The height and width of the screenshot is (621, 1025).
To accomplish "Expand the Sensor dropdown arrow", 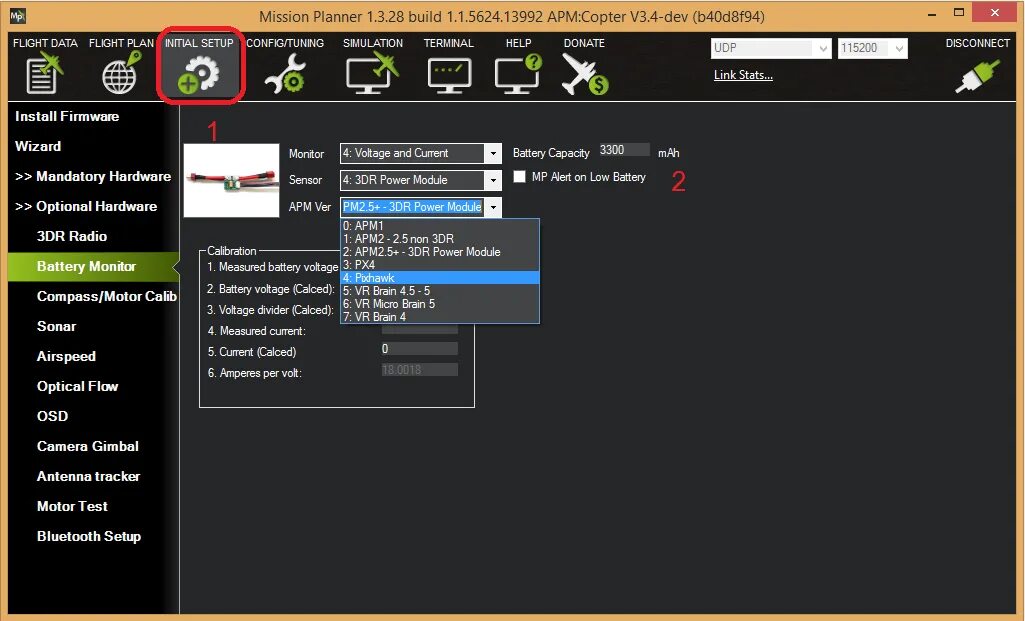I will point(494,180).
